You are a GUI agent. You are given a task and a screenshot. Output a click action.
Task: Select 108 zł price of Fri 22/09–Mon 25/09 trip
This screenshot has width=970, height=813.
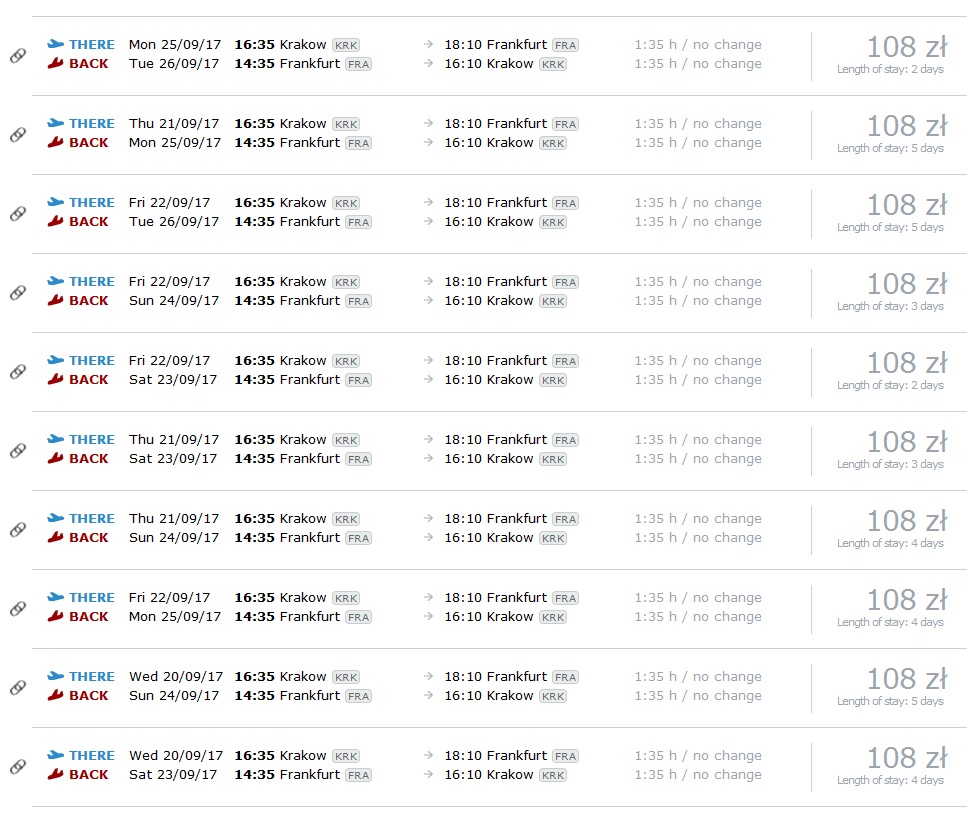pos(907,600)
